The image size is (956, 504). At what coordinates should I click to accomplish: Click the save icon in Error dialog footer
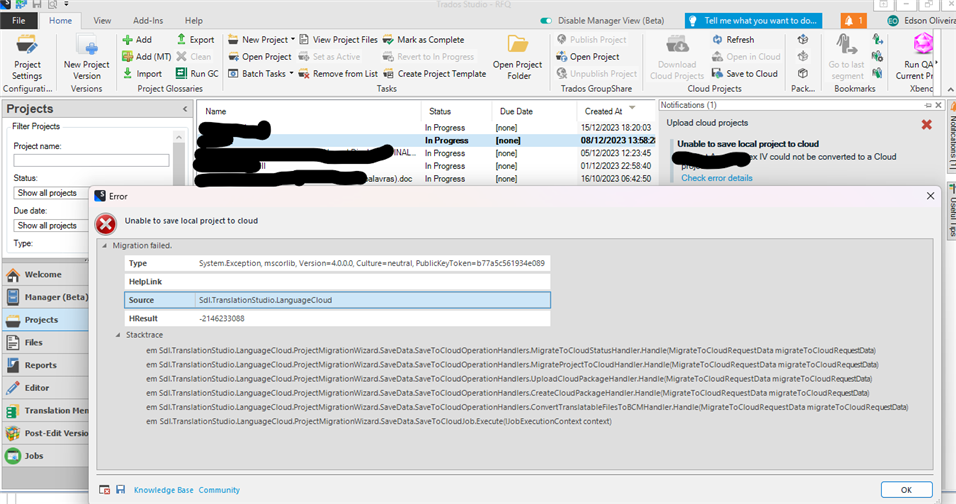(x=121, y=489)
